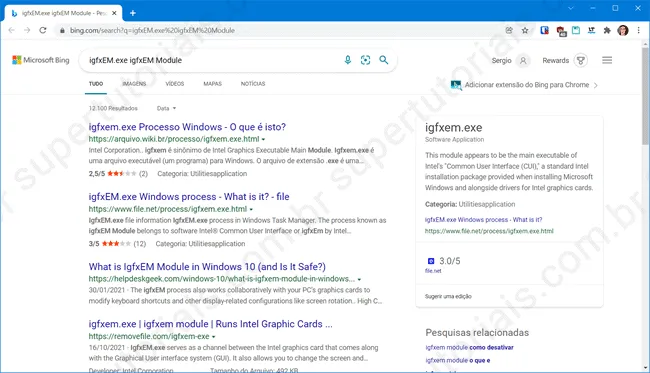650x373 pixels.
Task: Click the Rewards label
Action: 555,61
